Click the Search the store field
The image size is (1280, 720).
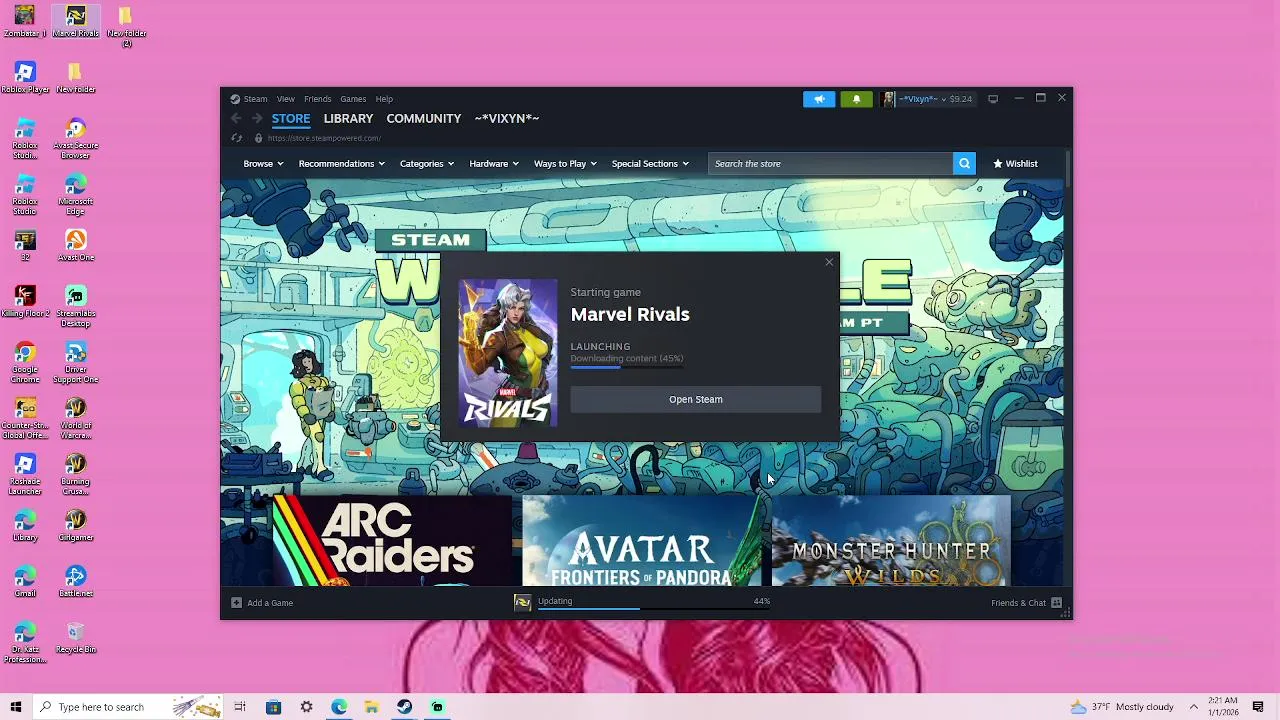[x=830, y=163]
